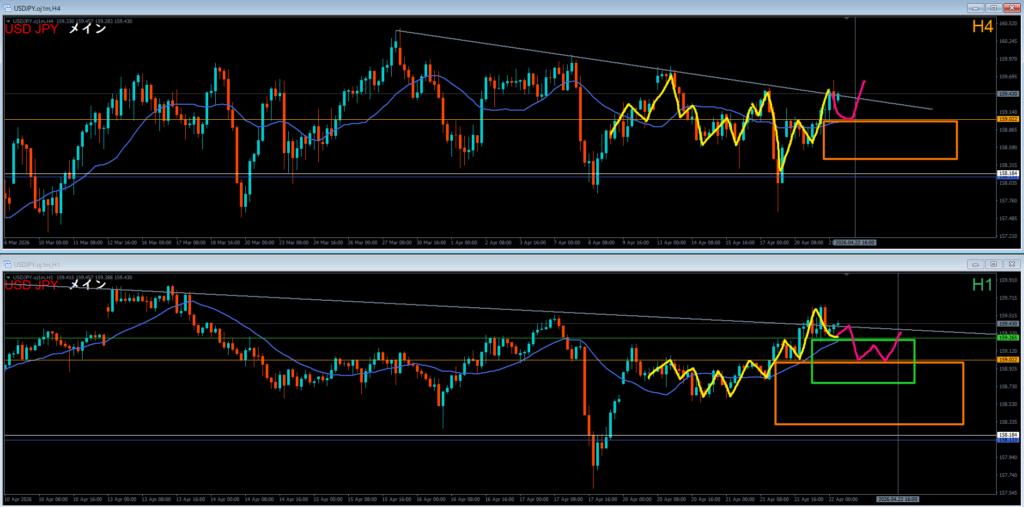Click the red USD JPY label in H4 chart
Image resolution: width=1024 pixels, height=507 pixels.
(31, 28)
